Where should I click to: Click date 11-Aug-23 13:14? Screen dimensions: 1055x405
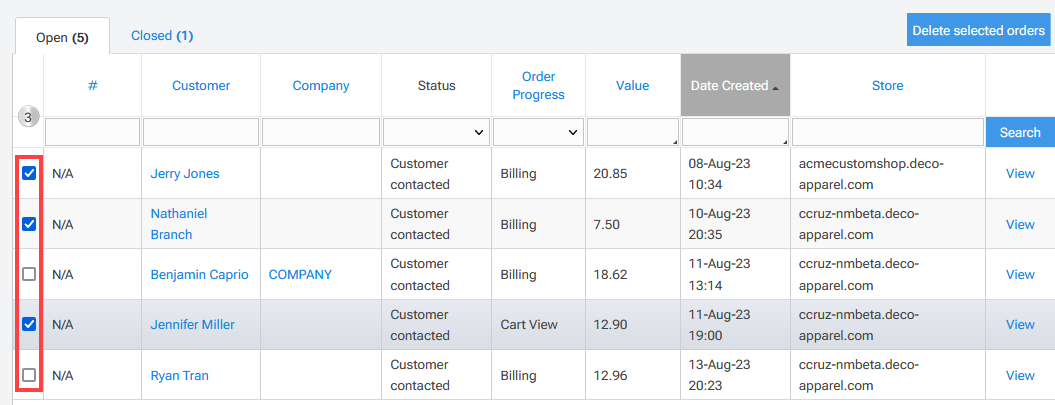pyautogui.click(x=719, y=274)
